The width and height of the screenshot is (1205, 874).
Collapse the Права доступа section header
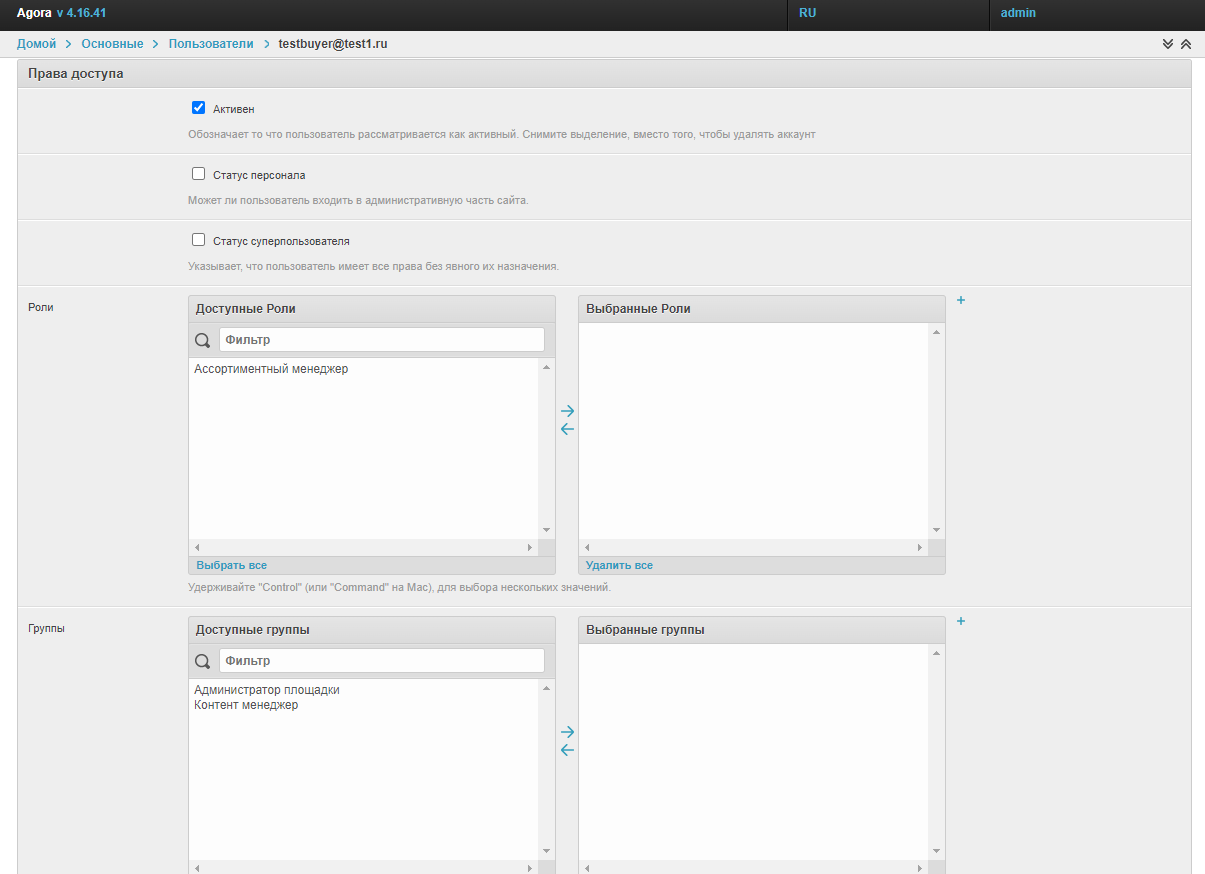tap(76, 74)
